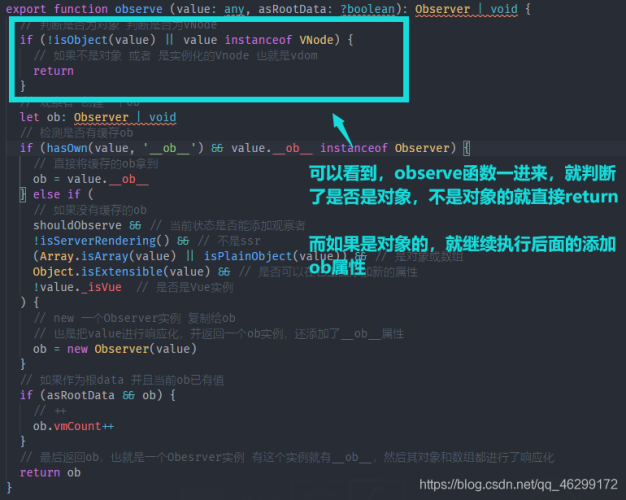626x500 pixels.
Task: Click the comment 'new 一个Observer实例 复制给ob'
Action: click(135, 318)
